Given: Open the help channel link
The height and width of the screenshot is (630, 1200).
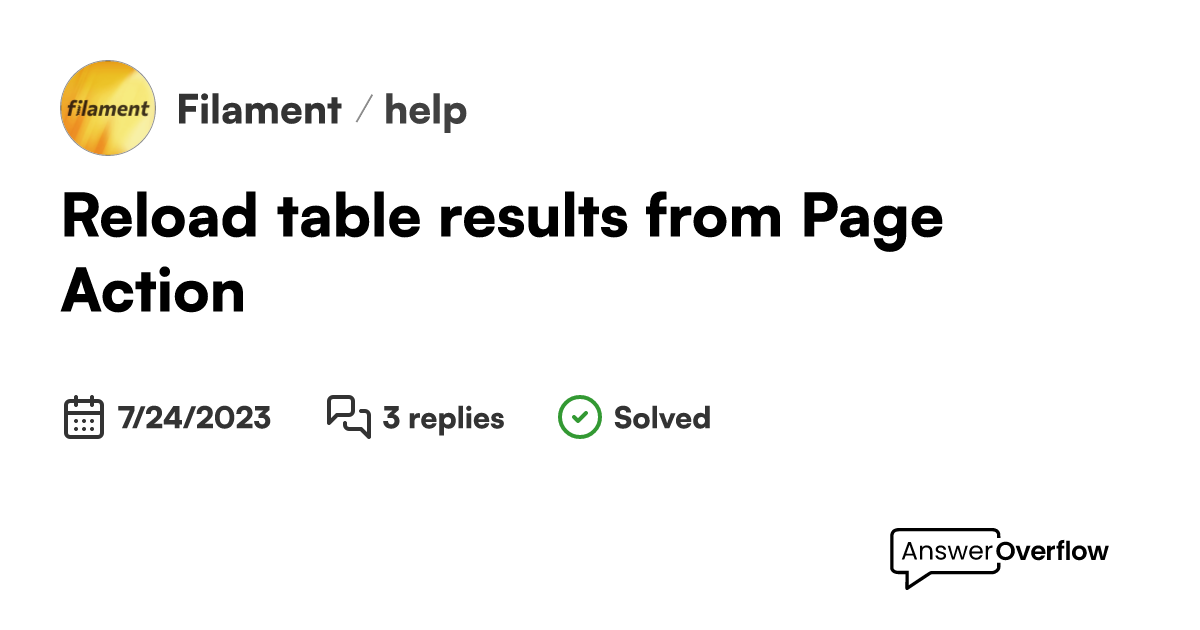Looking at the screenshot, I should click(426, 110).
